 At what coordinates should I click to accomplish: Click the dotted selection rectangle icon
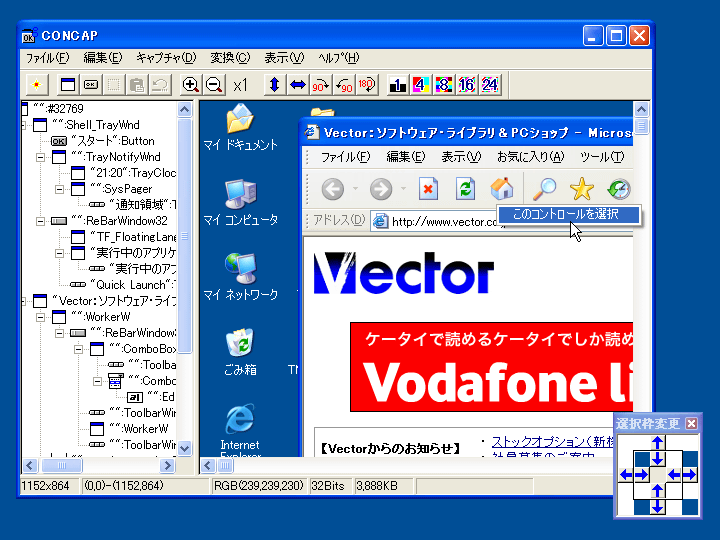(114, 84)
